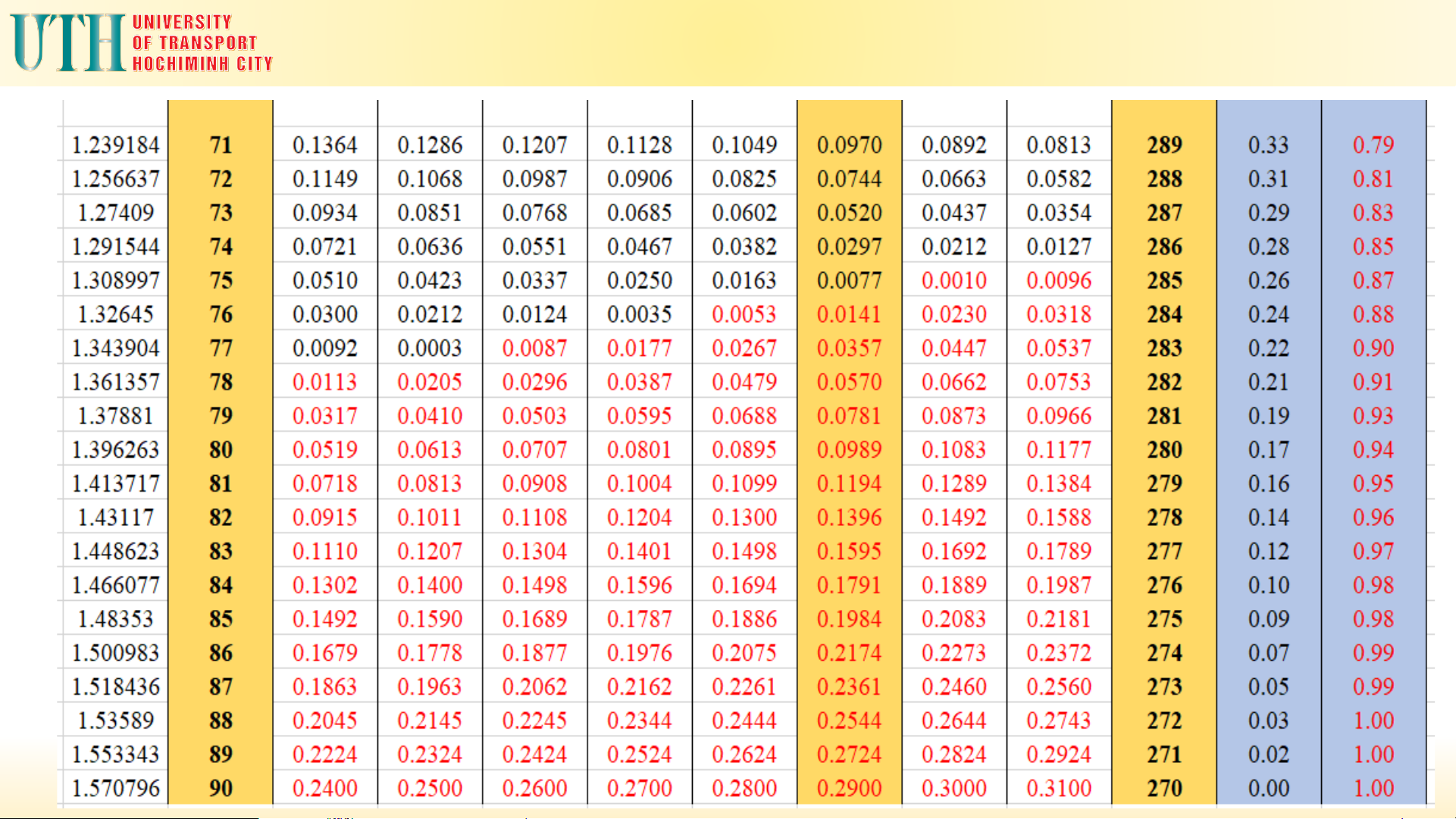Select the red cell 0.3100
The width and height of the screenshot is (1456, 819).
pos(1059,788)
